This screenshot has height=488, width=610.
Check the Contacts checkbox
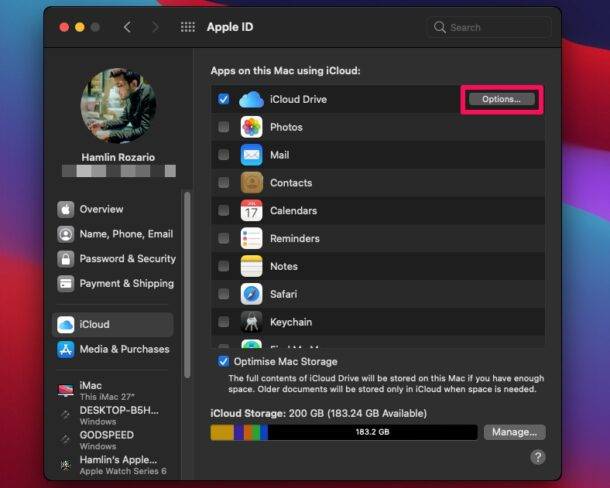pyautogui.click(x=224, y=183)
